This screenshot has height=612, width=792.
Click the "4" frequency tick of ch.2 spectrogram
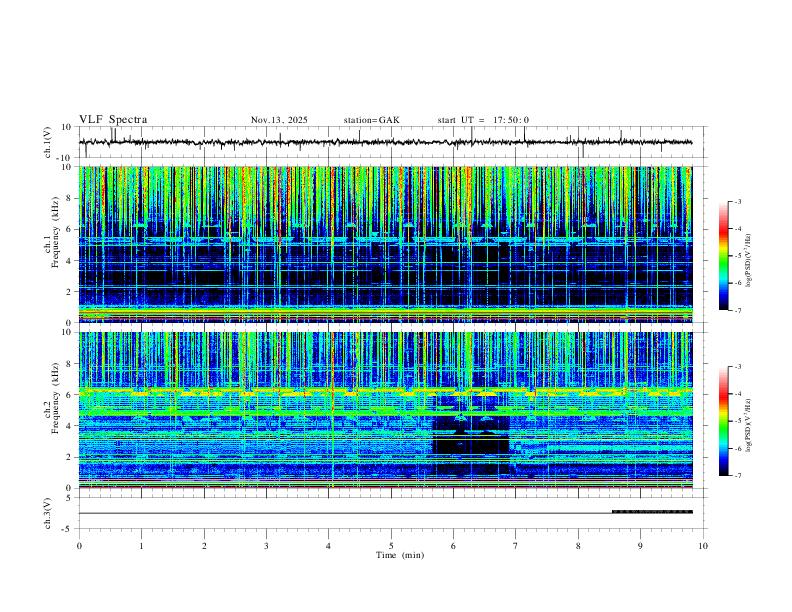(x=69, y=426)
